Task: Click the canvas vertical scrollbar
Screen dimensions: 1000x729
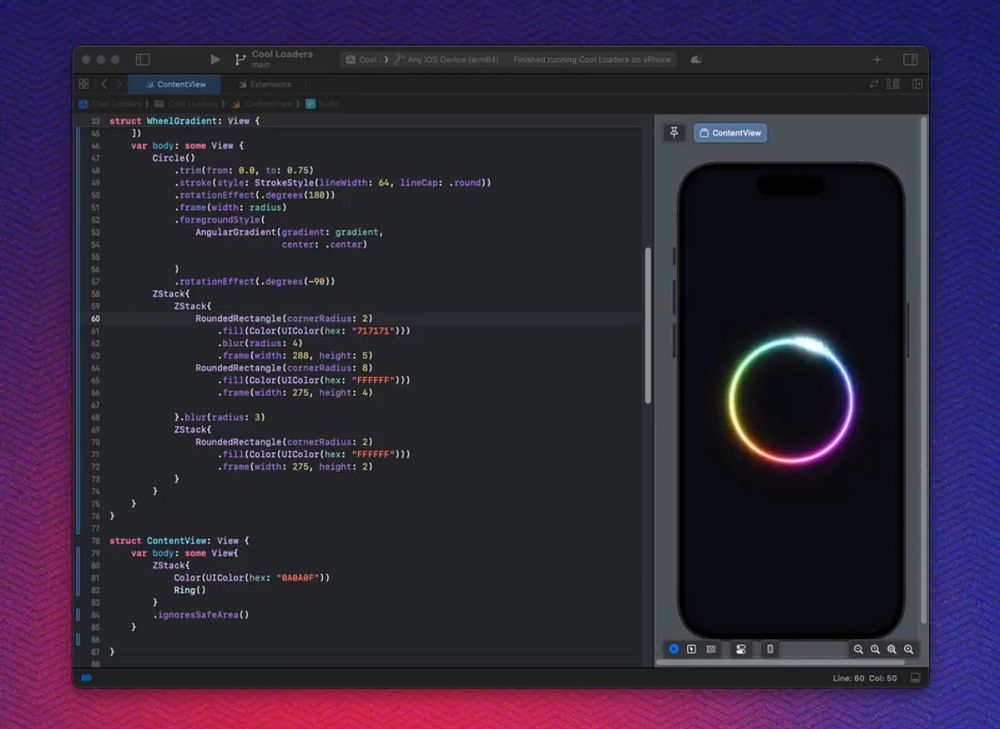Action: coord(923,370)
